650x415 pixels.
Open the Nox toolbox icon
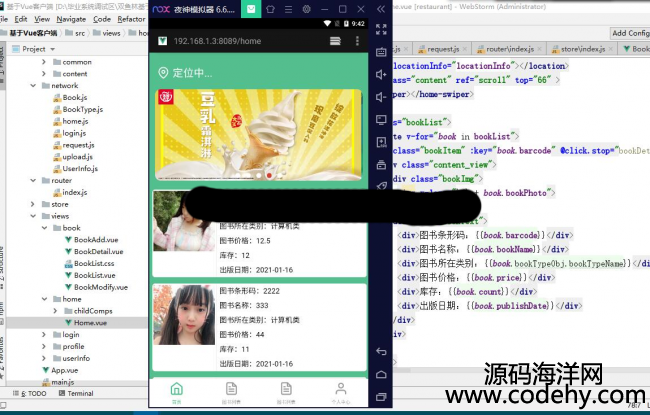[x=381, y=165]
